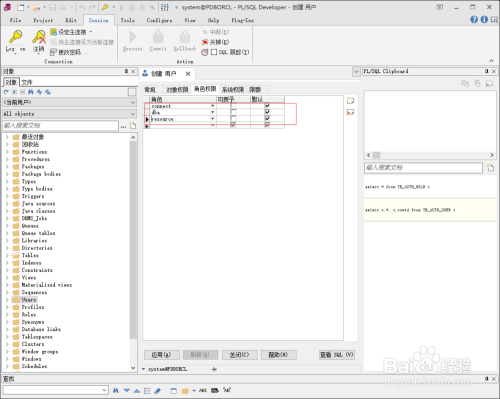Click the 注销 log off key icon

pyautogui.click(x=39, y=37)
